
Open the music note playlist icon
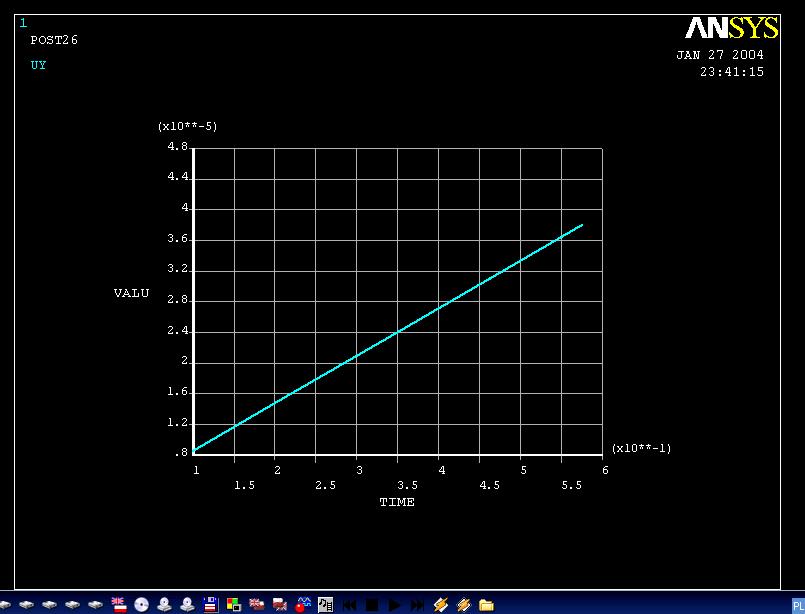pyautogui.click(x=325, y=605)
